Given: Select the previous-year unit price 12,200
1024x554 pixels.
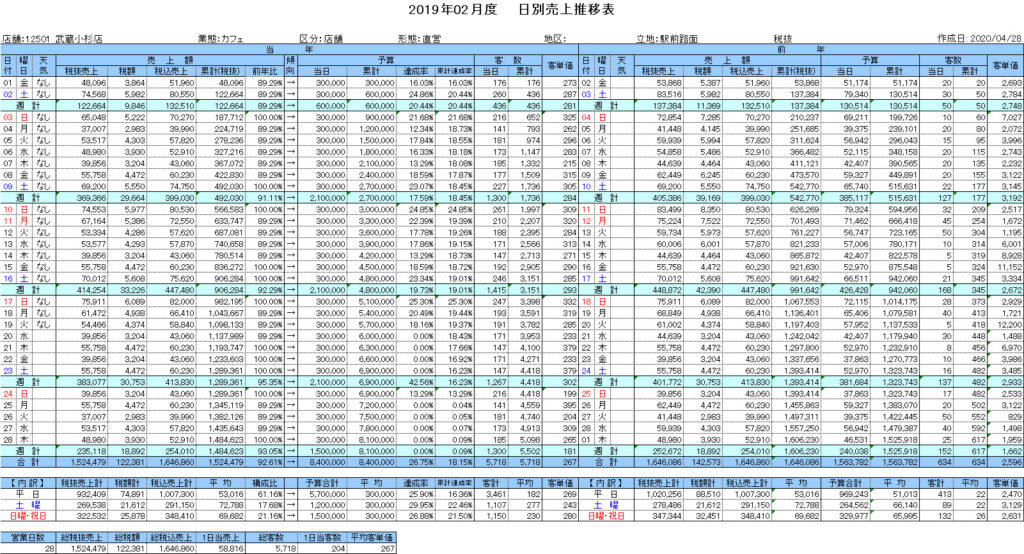Looking at the screenshot, I should (x=1010, y=325).
